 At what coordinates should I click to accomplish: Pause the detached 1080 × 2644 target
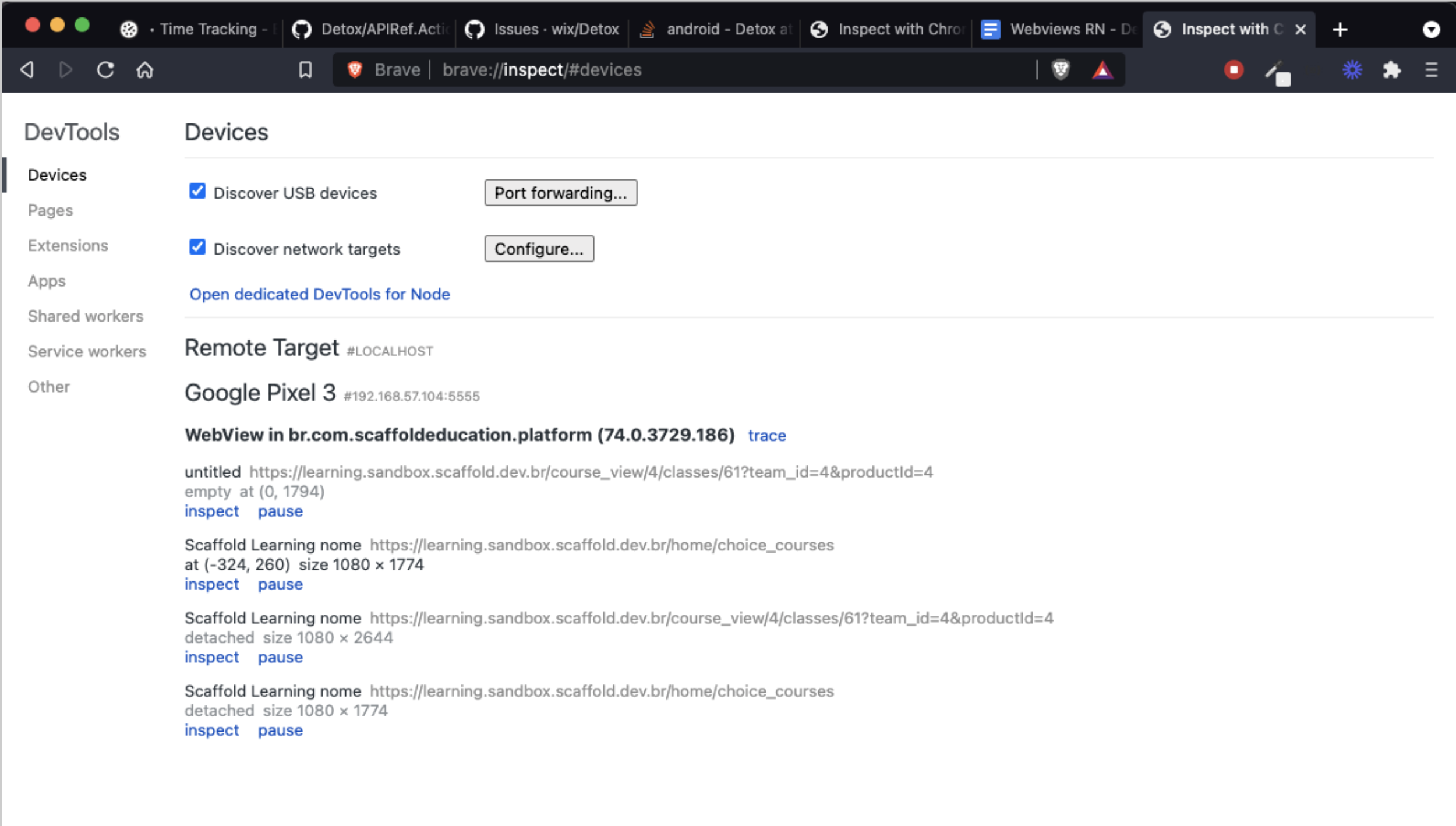point(280,657)
